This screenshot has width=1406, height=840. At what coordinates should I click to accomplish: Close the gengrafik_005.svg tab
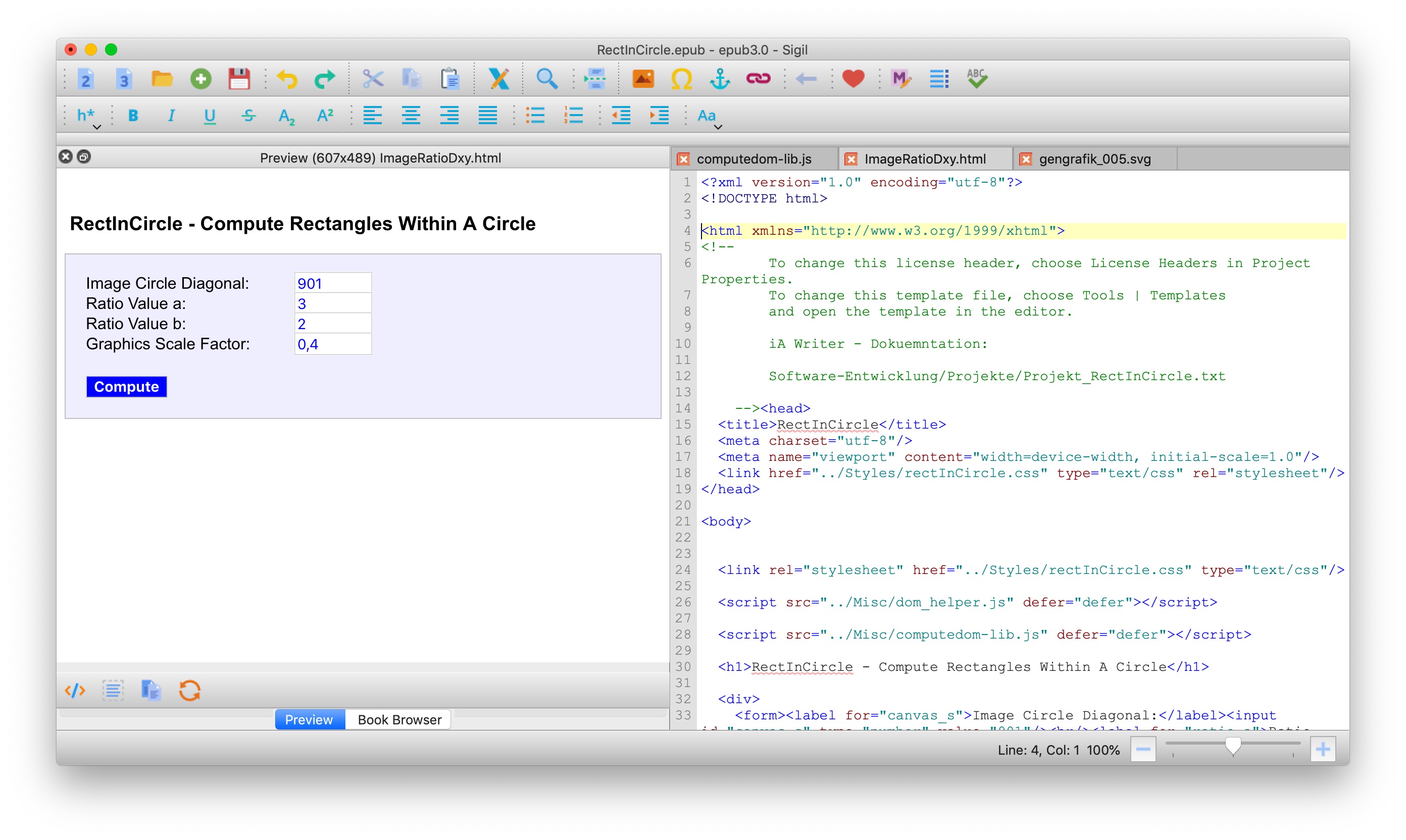[x=1026, y=159]
